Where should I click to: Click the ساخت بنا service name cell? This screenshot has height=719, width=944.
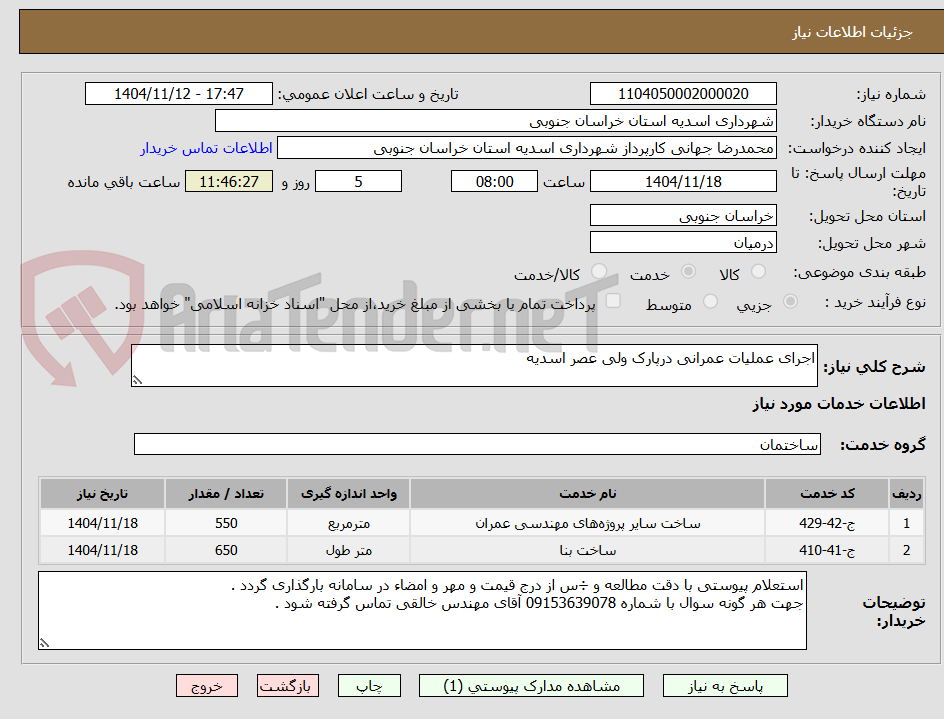(587, 550)
